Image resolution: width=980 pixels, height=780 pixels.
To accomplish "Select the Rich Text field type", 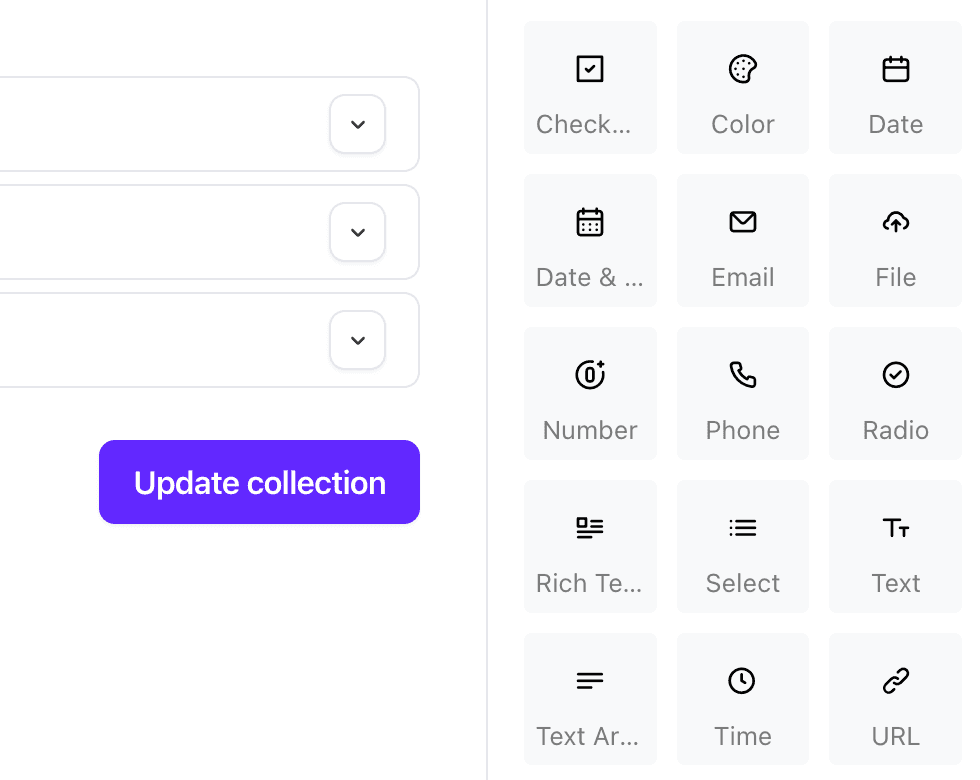I will pos(590,546).
